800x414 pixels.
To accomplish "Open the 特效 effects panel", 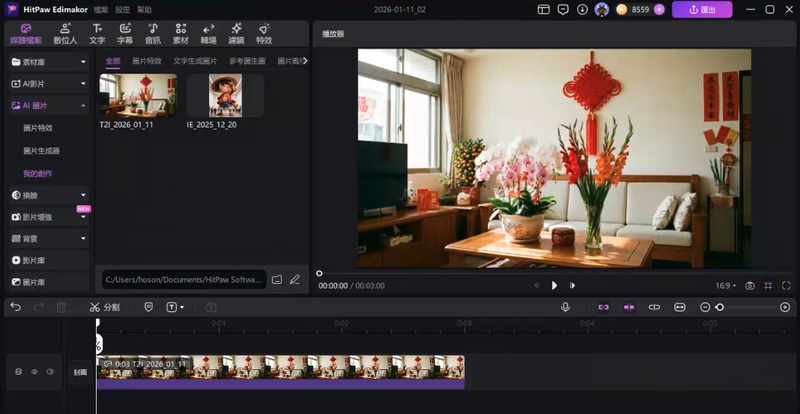I will [264, 34].
